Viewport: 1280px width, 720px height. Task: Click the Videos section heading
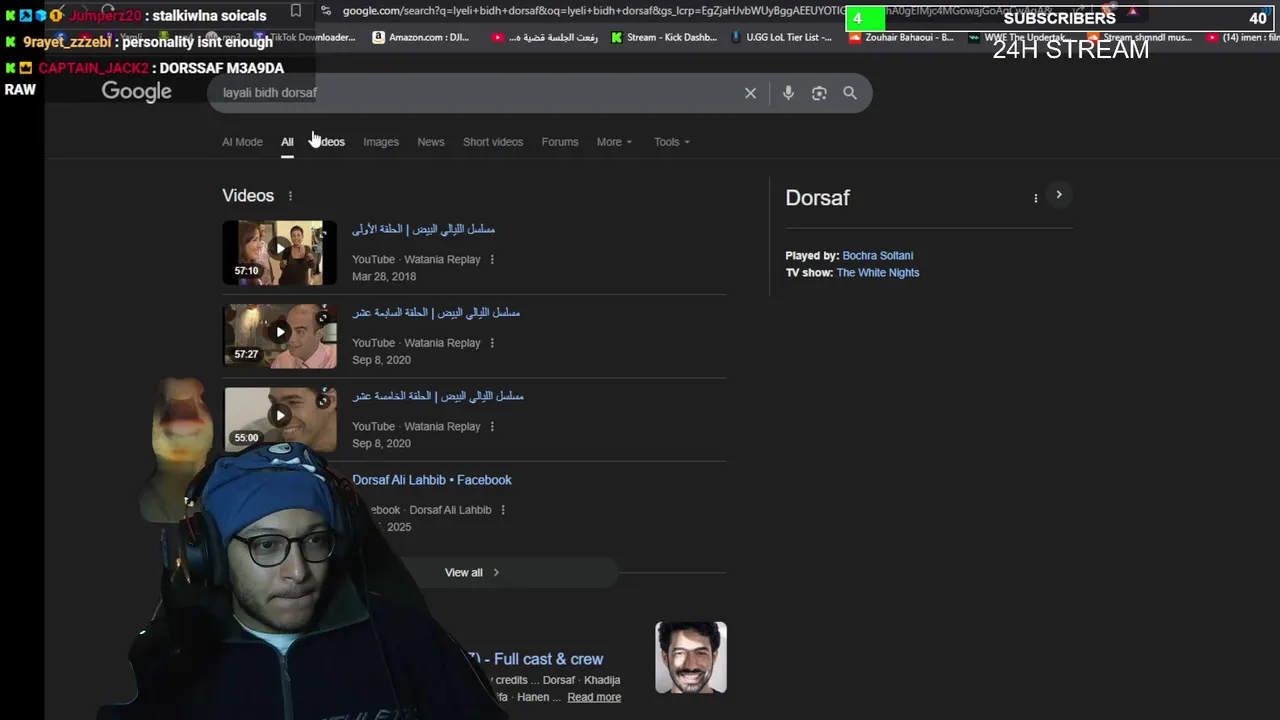(x=248, y=196)
